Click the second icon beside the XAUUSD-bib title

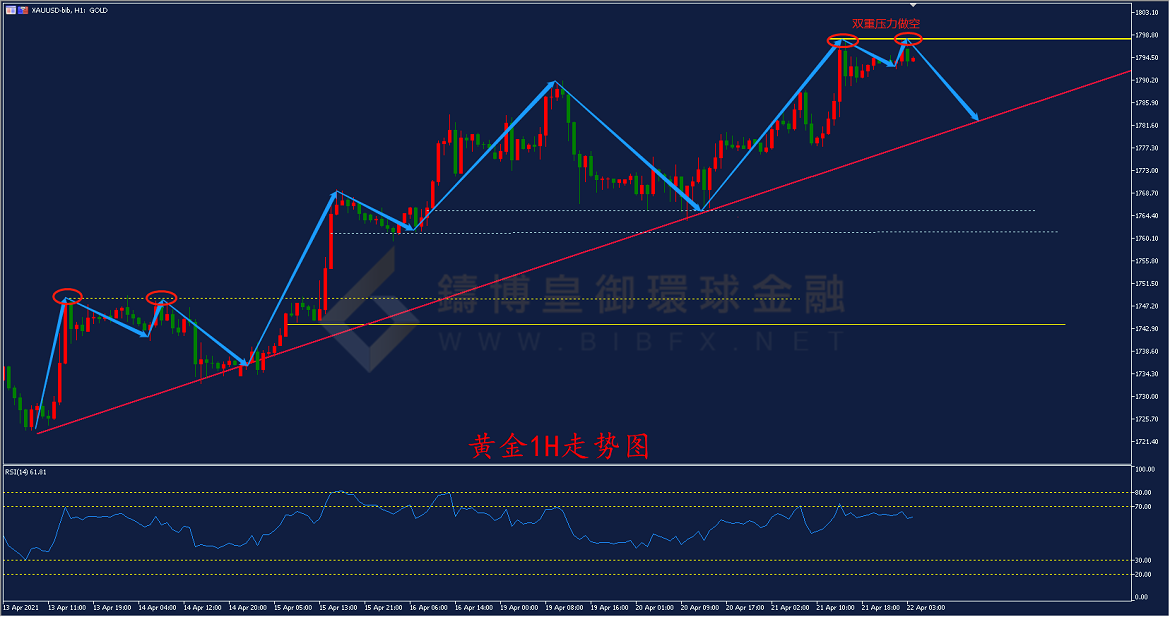[x=22, y=9]
